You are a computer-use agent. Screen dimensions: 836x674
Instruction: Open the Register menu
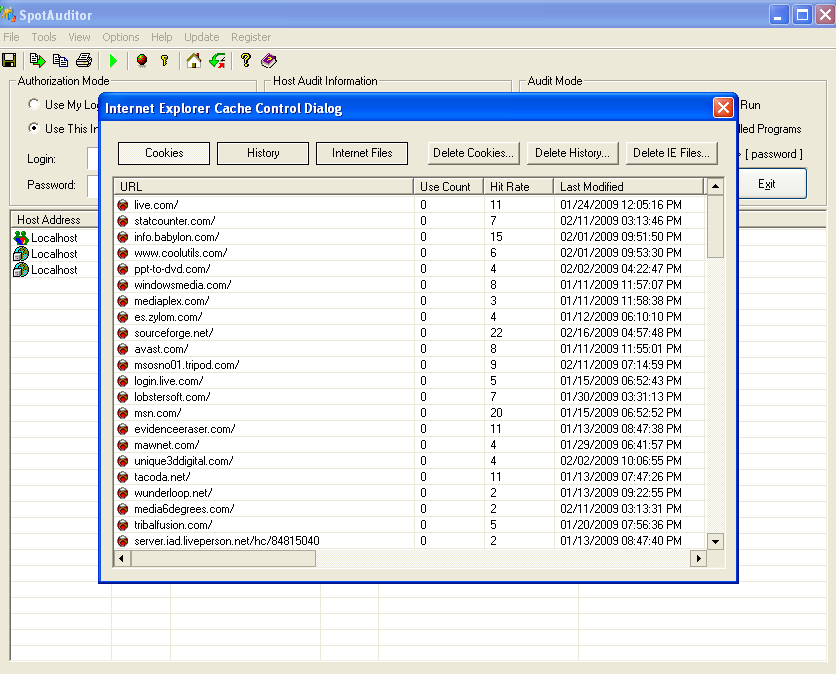pos(251,37)
